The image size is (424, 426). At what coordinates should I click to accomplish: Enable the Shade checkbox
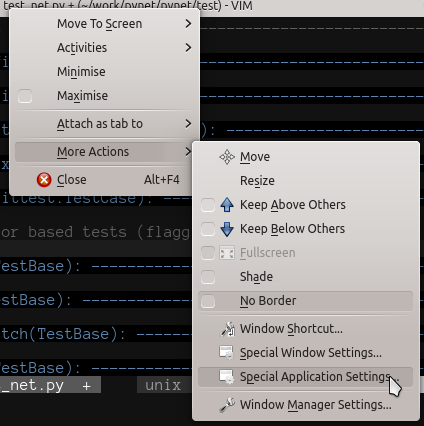(208, 277)
